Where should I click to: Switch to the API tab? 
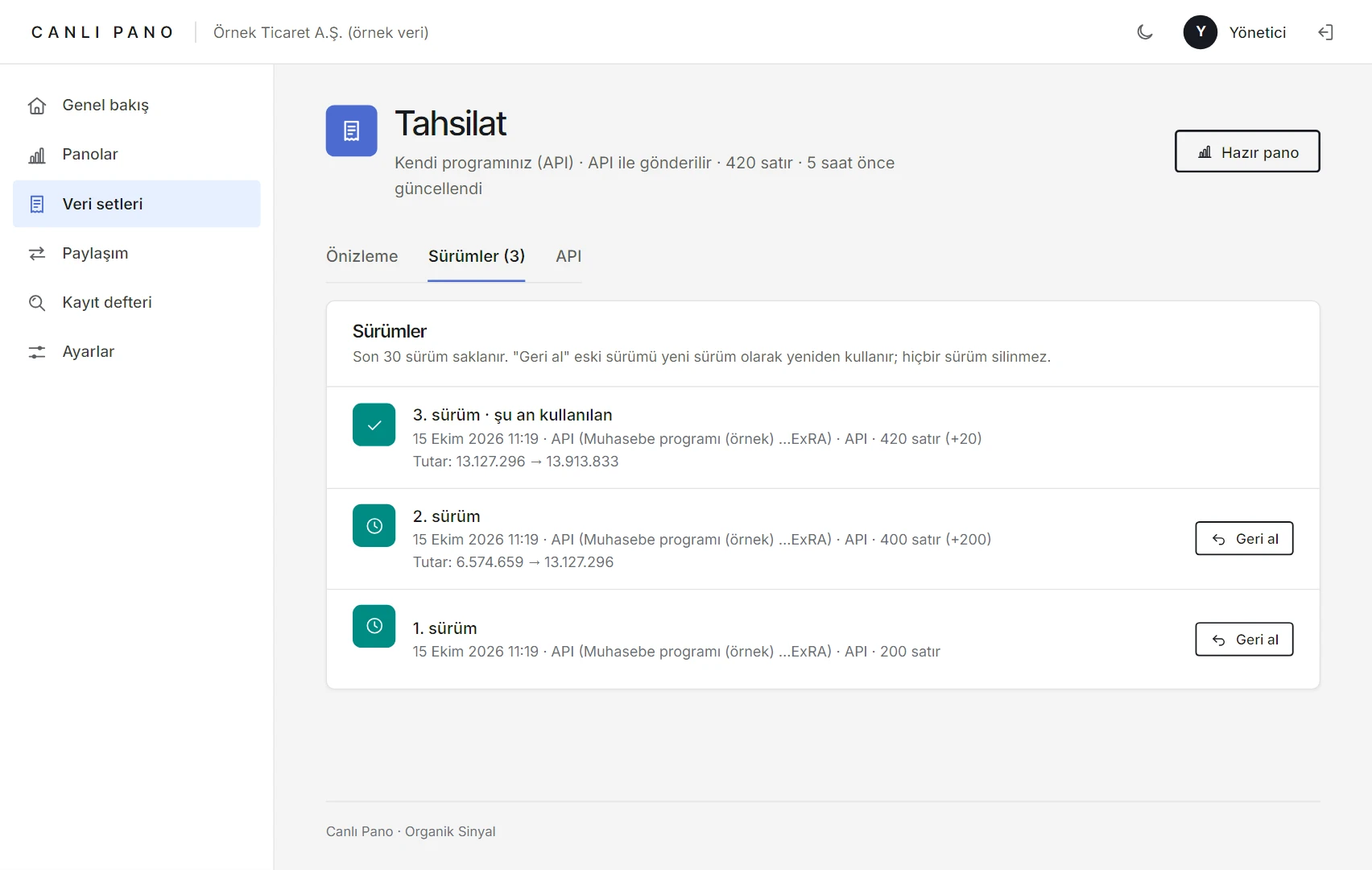568,256
